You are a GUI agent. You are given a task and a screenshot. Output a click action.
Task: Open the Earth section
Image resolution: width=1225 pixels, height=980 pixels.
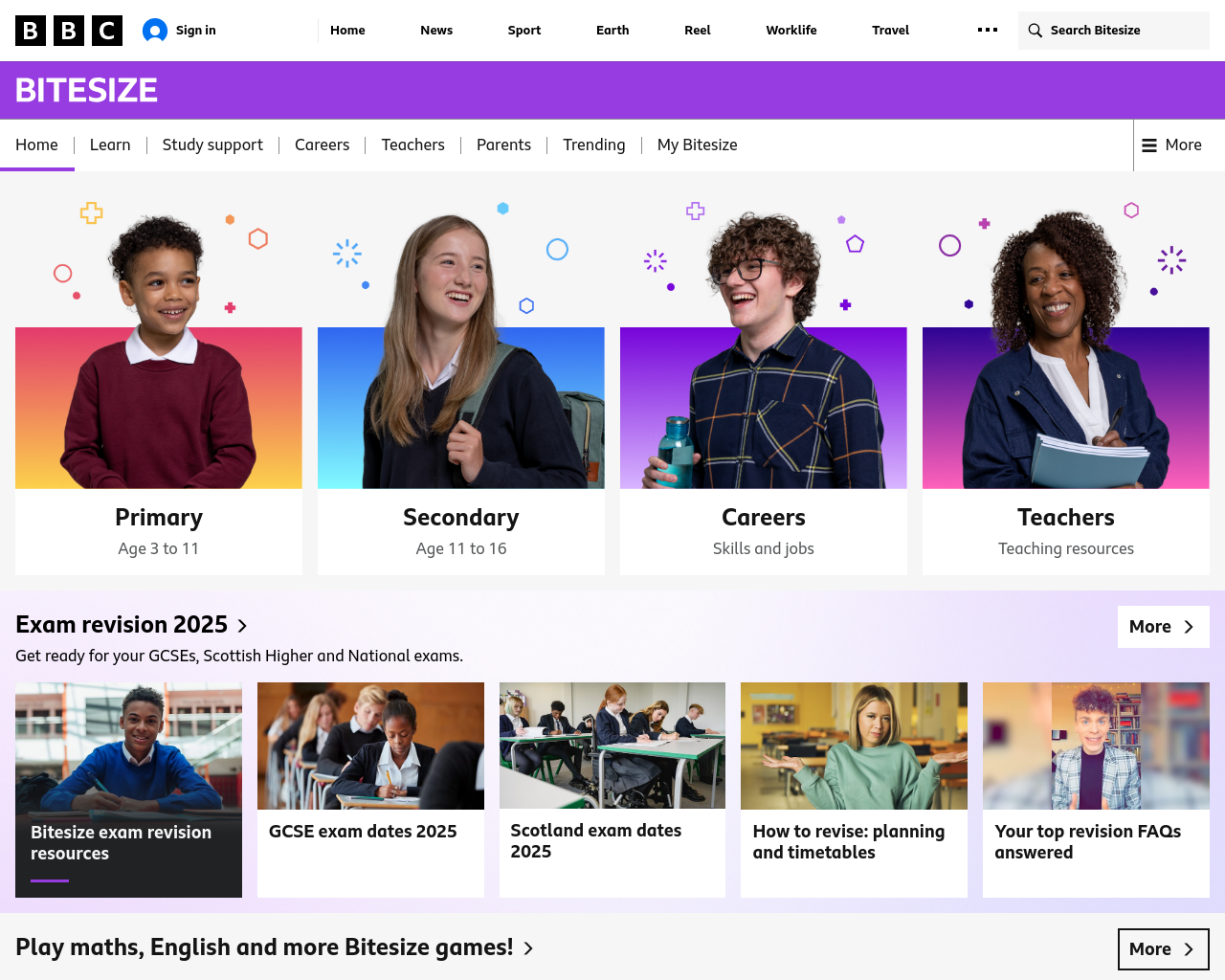pos(612,31)
